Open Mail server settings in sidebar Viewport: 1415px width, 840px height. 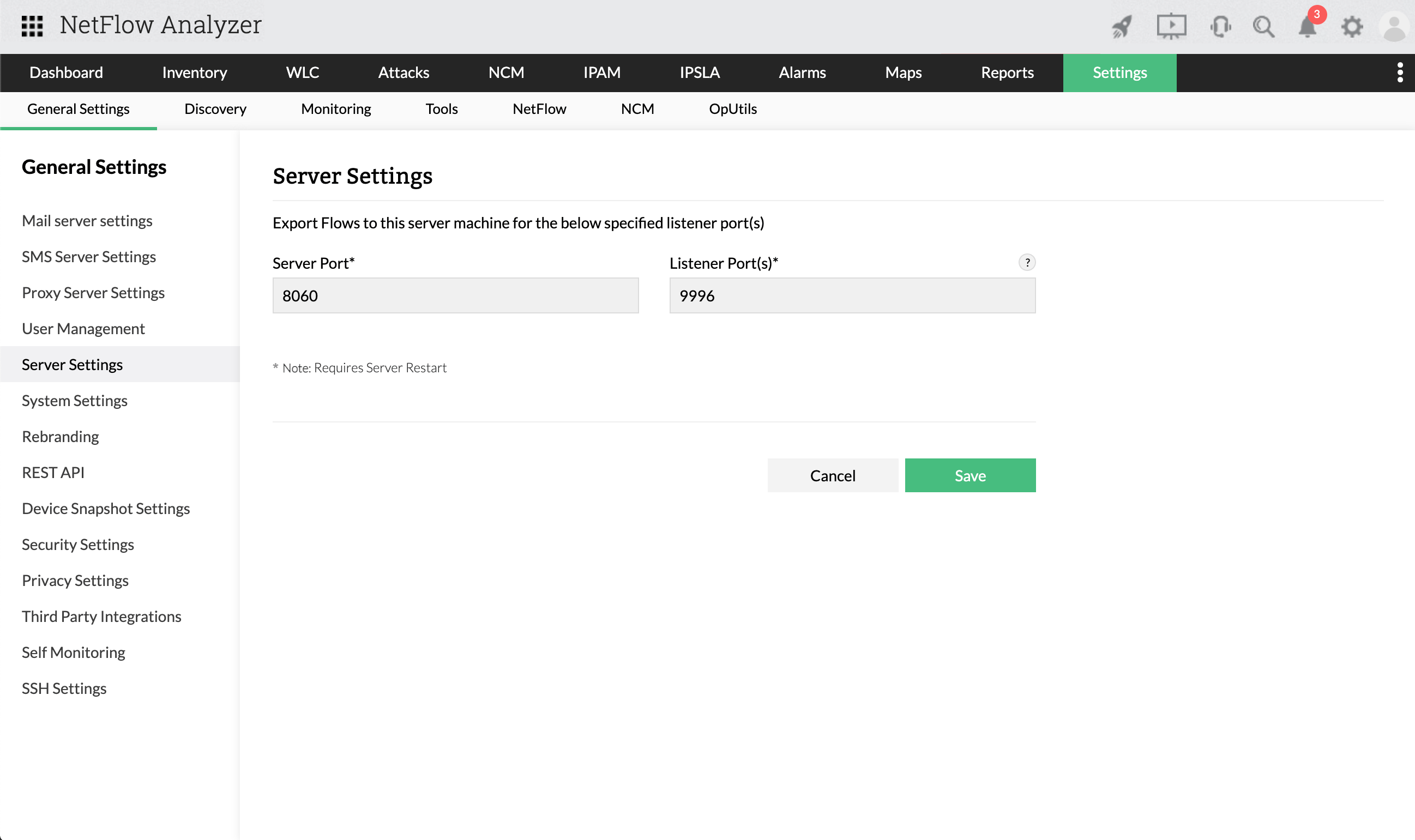coord(87,220)
